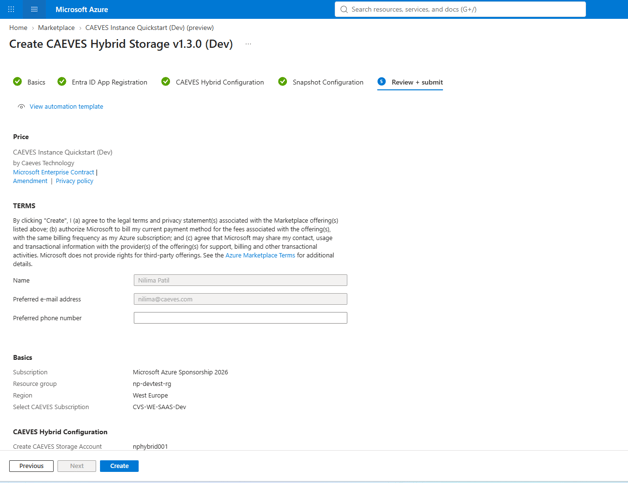Image resolution: width=628 pixels, height=483 pixels.
Task: Click the Price heading
Action: coord(21,137)
